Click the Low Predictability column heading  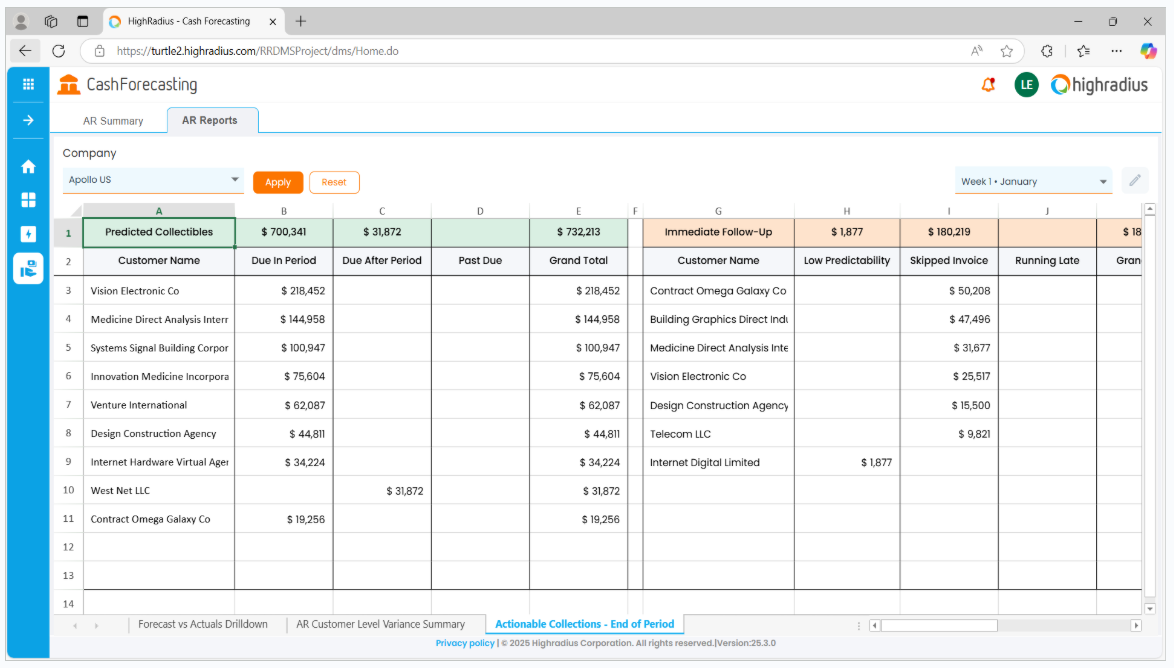[x=847, y=261]
